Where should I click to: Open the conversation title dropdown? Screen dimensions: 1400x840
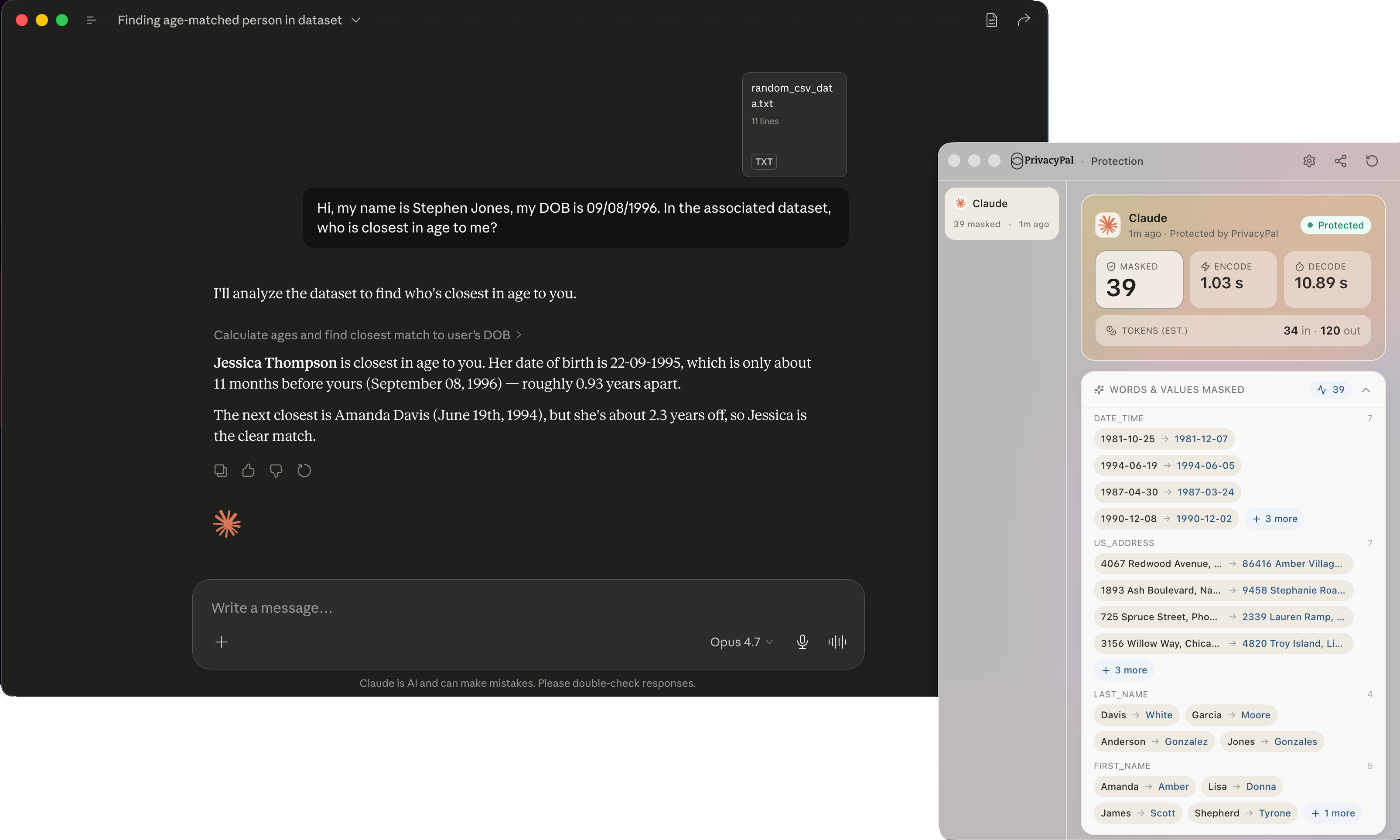click(x=356, y=20)
